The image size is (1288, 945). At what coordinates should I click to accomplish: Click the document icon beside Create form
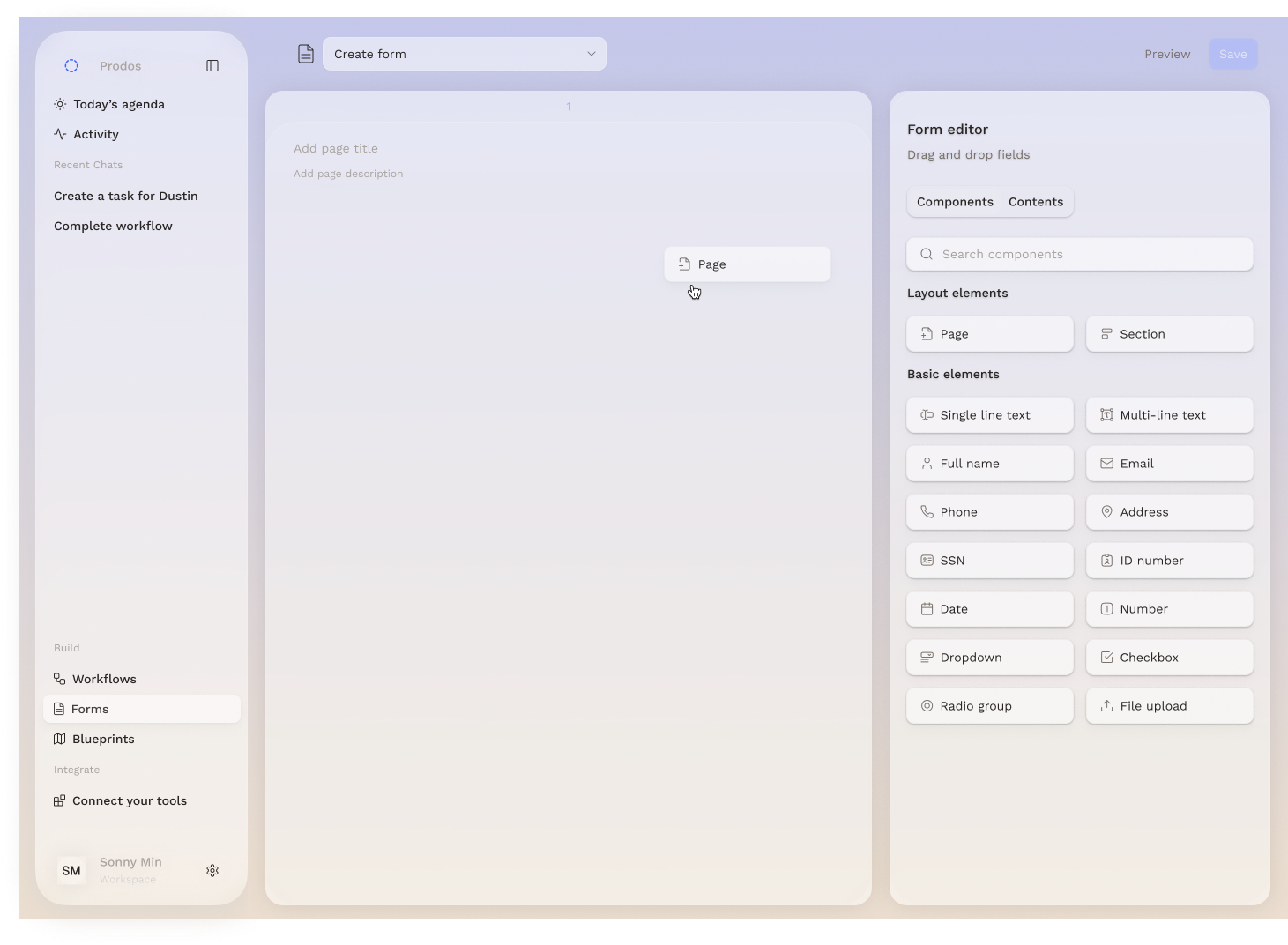click(306, 54)
